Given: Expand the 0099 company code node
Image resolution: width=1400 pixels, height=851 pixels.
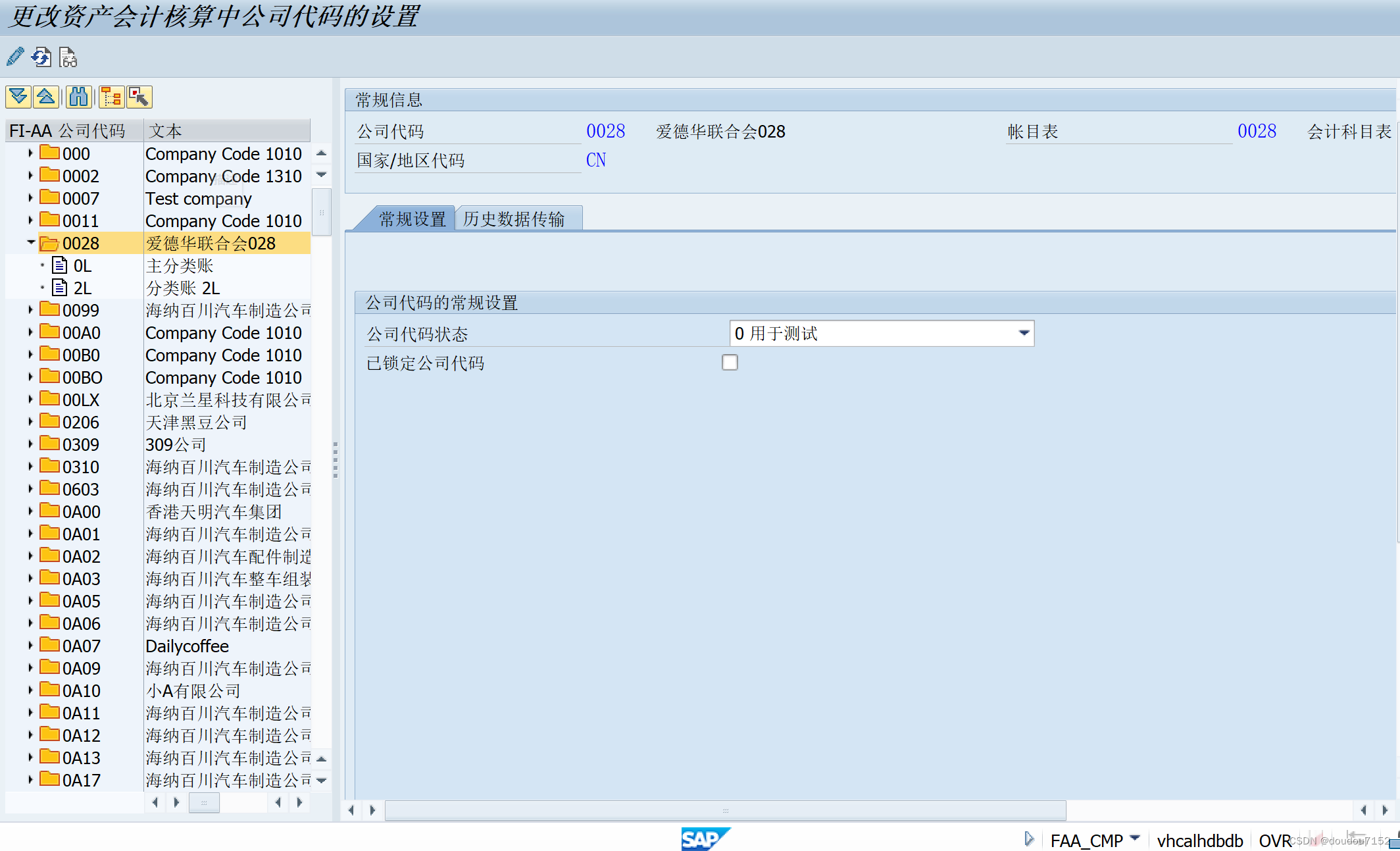Looking at the screenshot, I should coord(30,310).
